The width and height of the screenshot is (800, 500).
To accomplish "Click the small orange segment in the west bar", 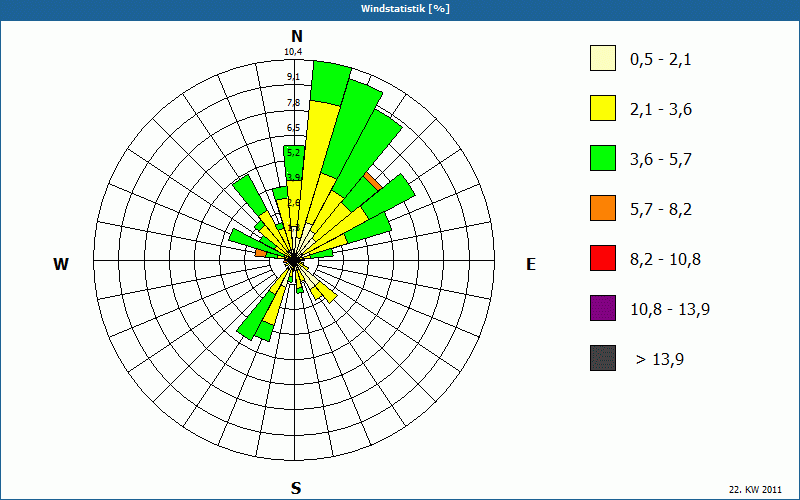I will [261, 253].
